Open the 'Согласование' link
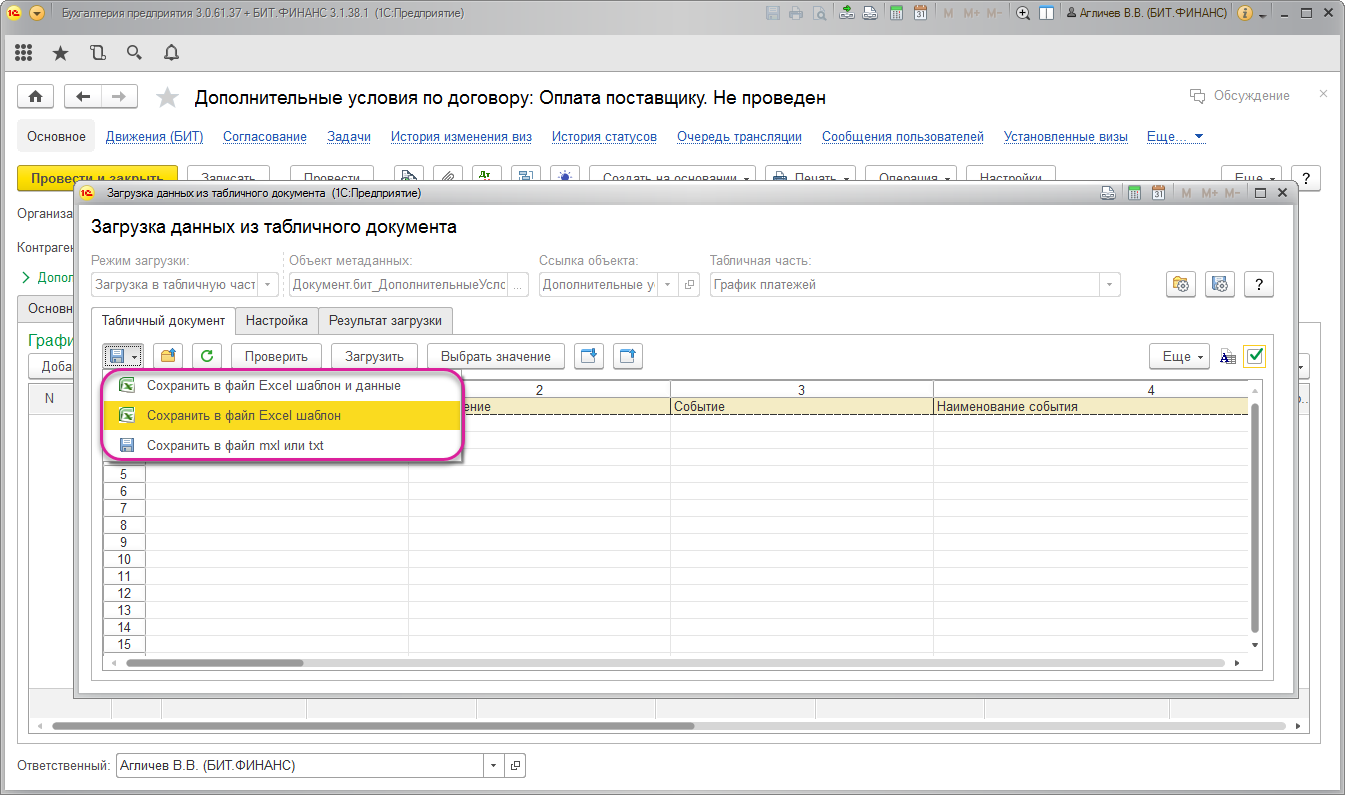1345x795 pixels. pyautogui.click(x=265, y=137)
